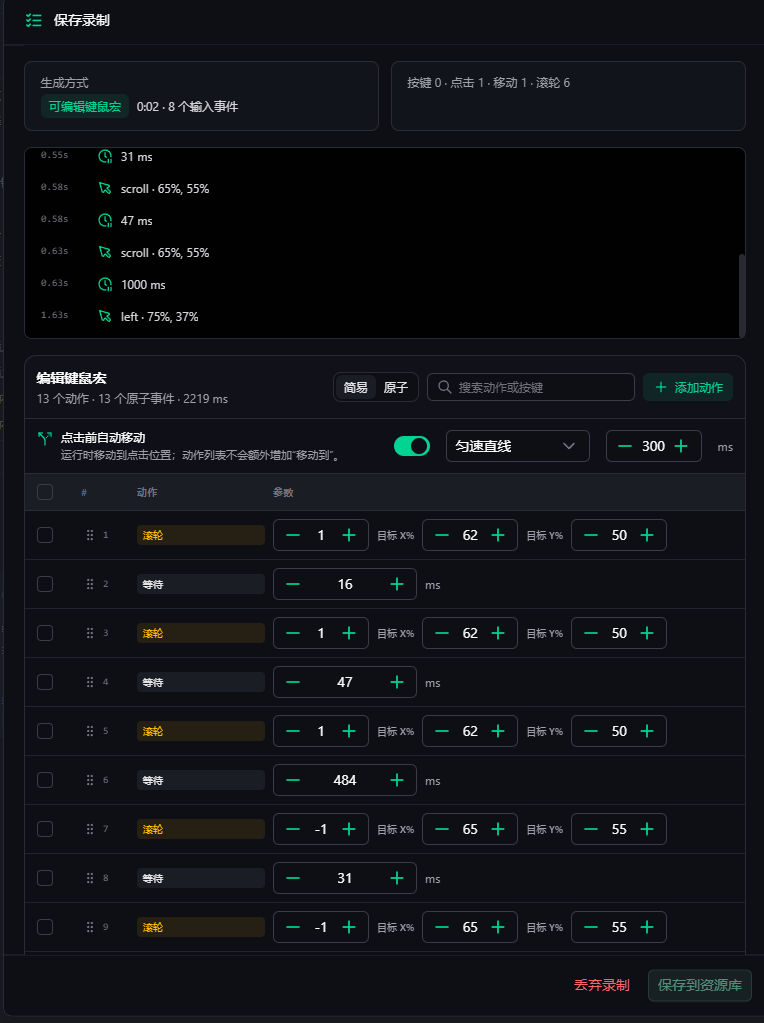This screenshot has width=764, height=1023.
Task: Click the drag handle of action row 1
Action: (90, 535)
